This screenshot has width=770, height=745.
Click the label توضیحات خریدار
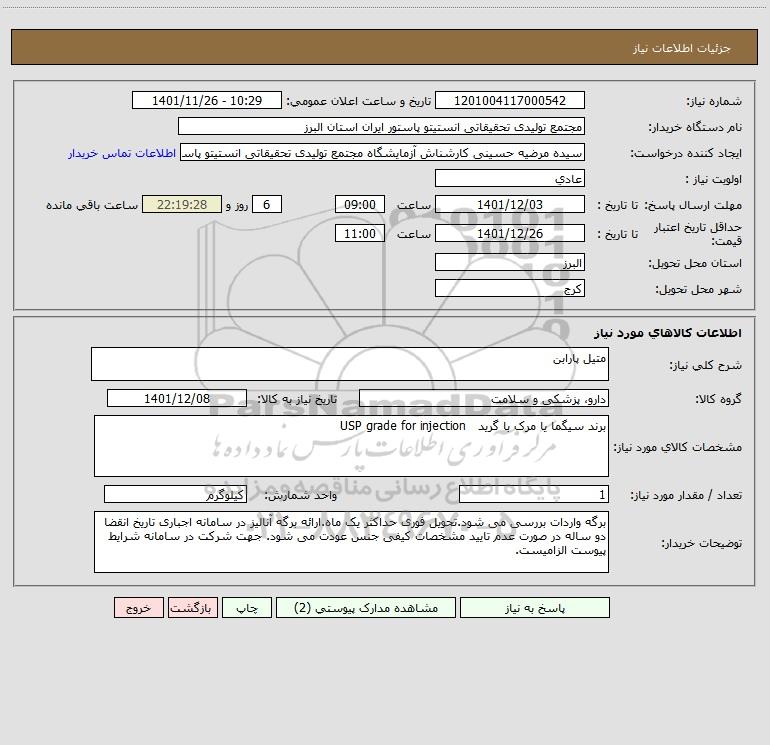pos(702,544)
